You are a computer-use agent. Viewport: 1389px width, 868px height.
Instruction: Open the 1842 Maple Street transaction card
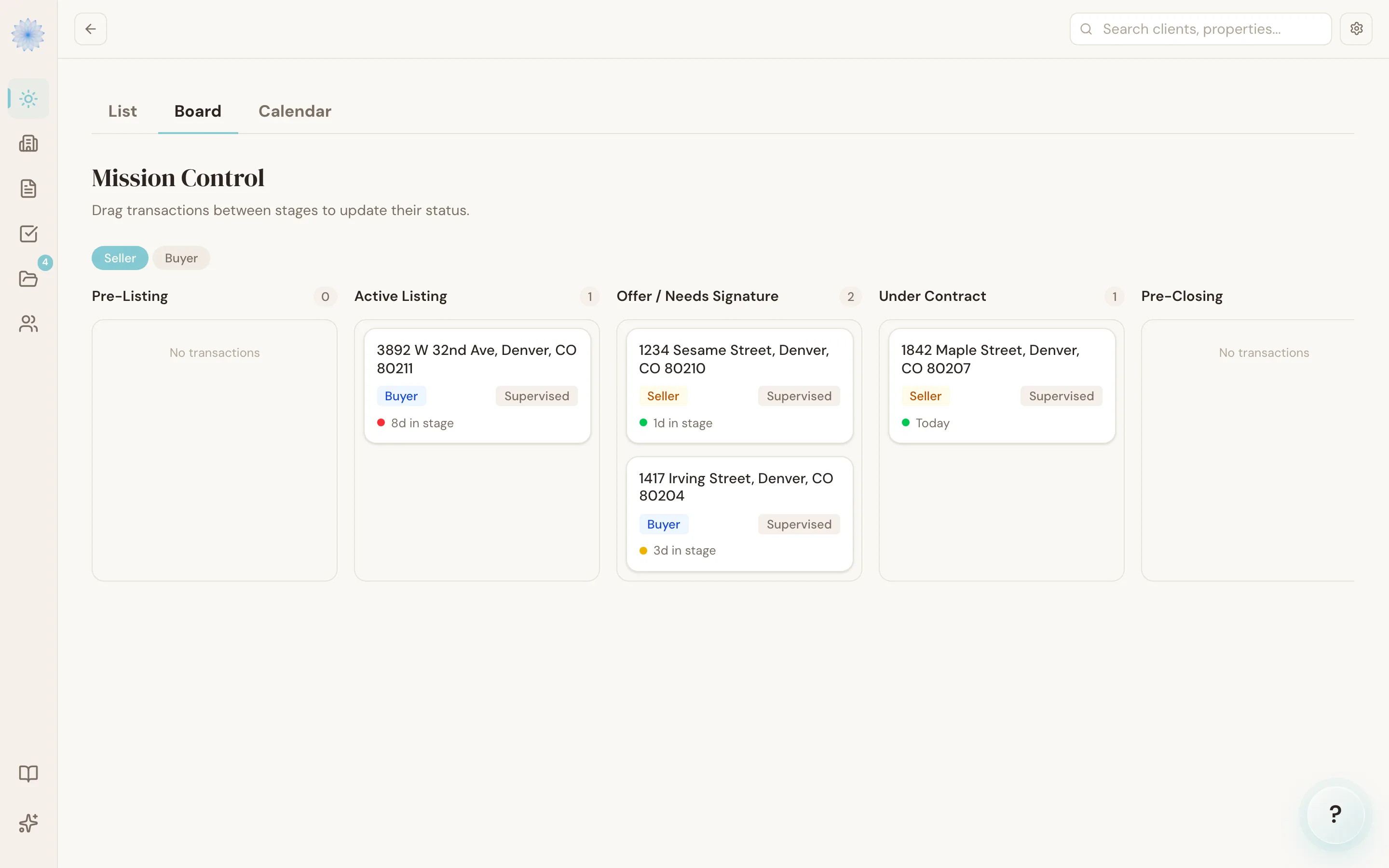pyautogui.click(x=1002, y=386)
